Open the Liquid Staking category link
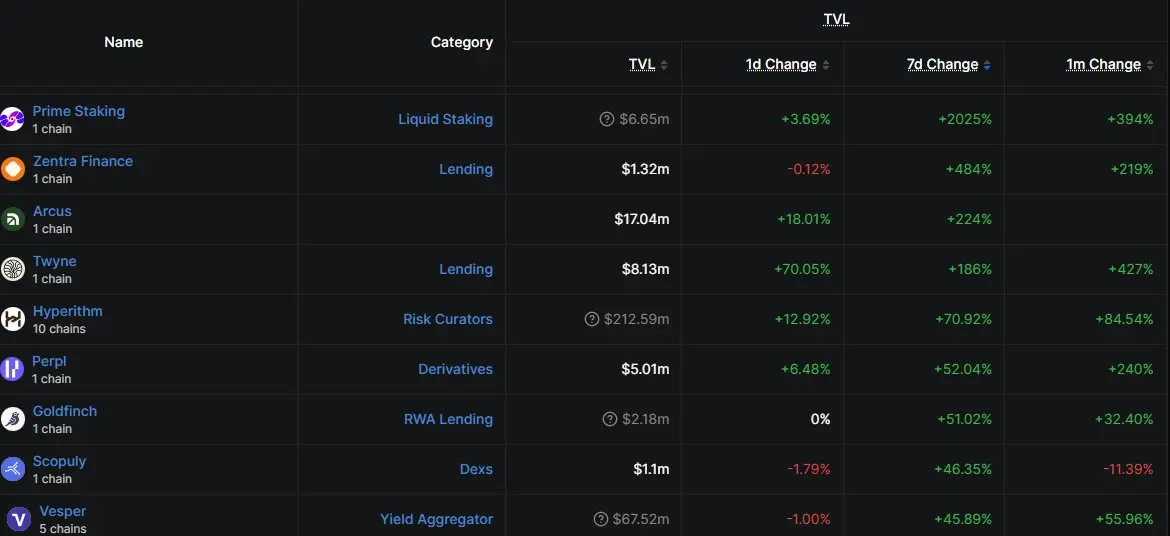The image size is (1170, 536). 445,119
